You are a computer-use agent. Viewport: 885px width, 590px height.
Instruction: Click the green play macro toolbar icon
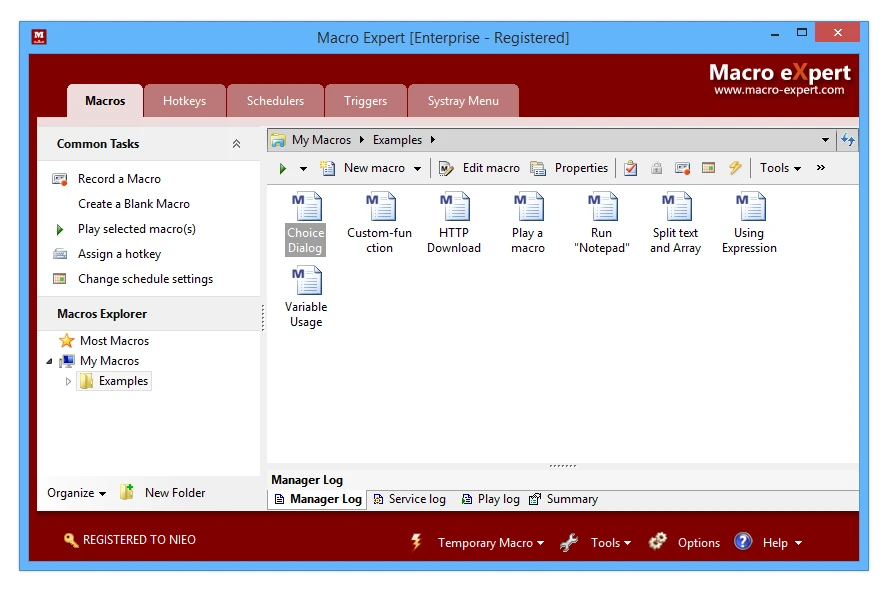(283, 169)
